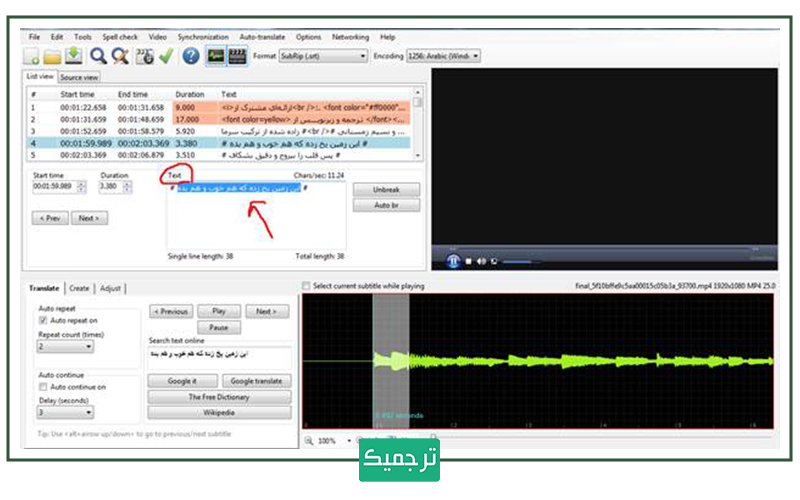Select subtitle row 1 starting 00:01:22.658
This screenshot has height=500, width=800.
tap(219, 107)
